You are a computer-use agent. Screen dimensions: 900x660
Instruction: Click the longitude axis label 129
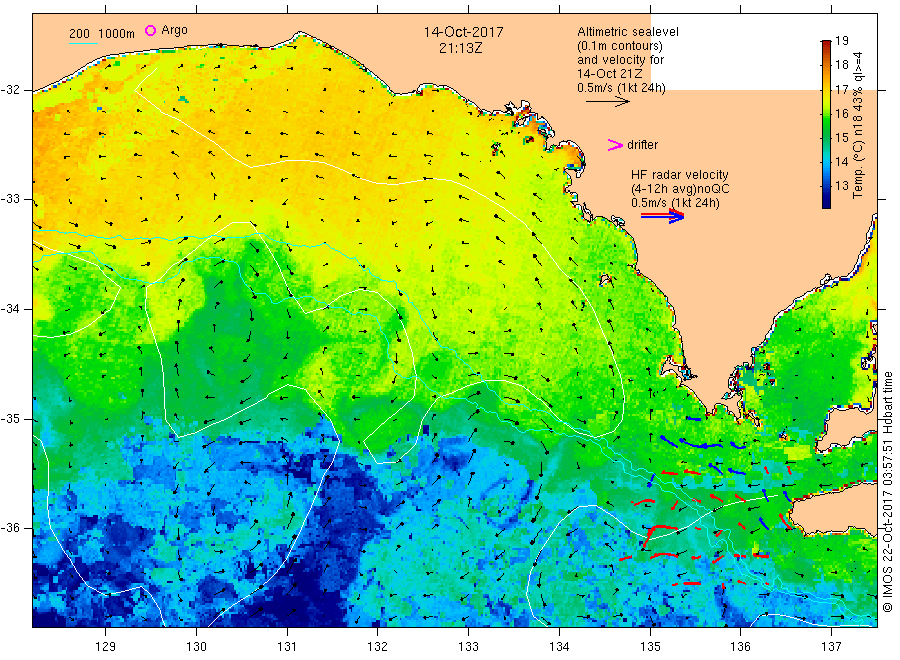(106, 647)
